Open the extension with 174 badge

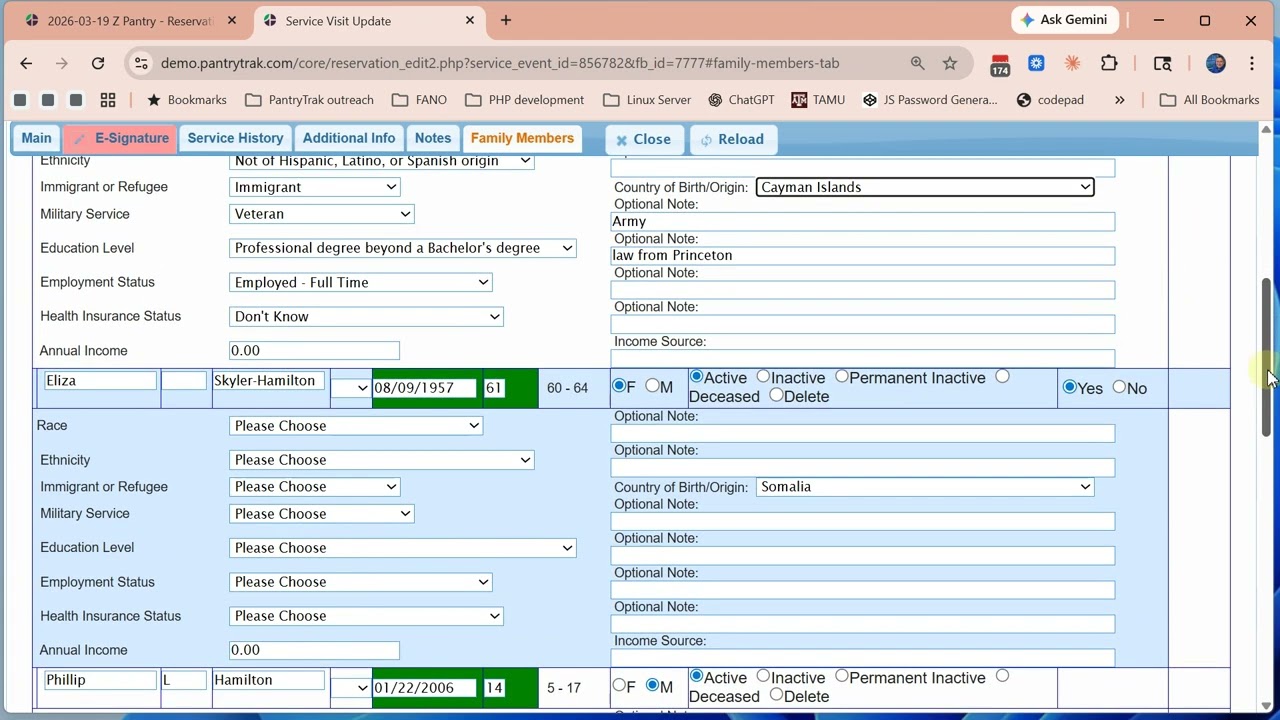pos(1000,64)
